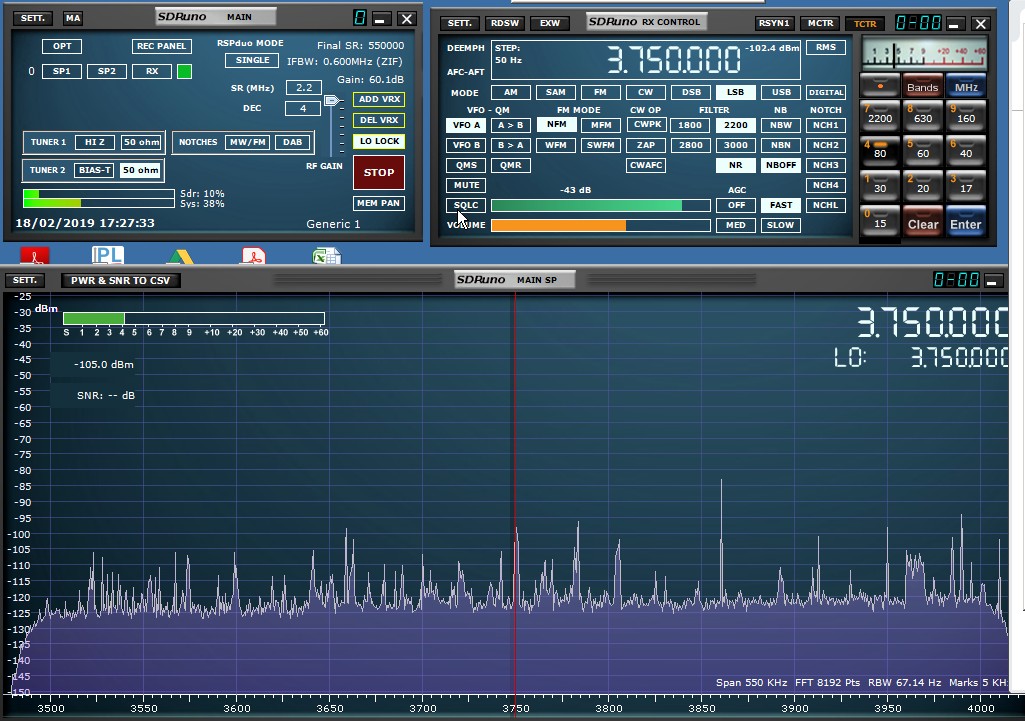Click the large spectrum frequency readout
This screenshot has height=721, width=1025.
click(932, 322)
